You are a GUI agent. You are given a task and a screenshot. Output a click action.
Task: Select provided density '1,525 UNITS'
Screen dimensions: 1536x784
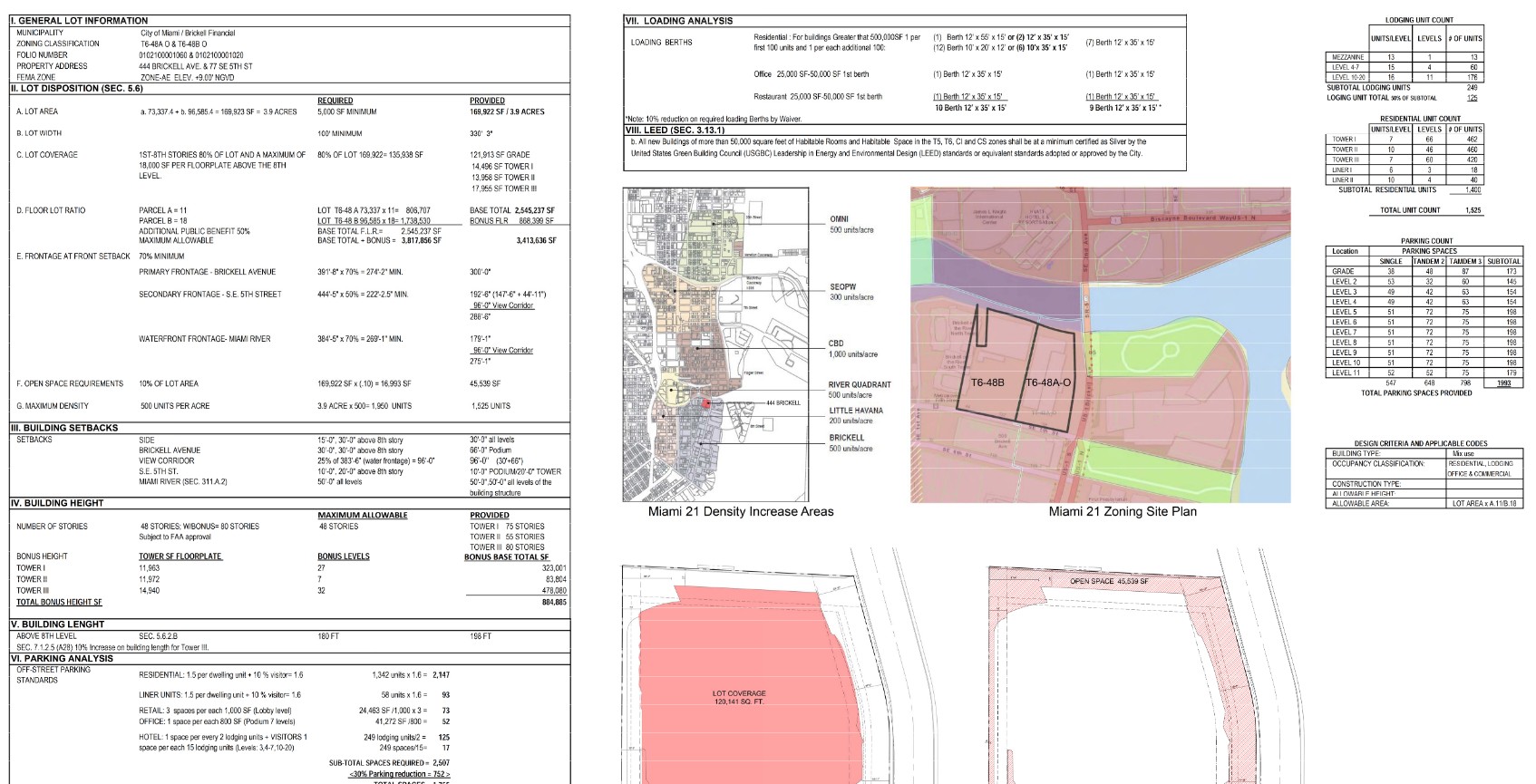(491, 406)
